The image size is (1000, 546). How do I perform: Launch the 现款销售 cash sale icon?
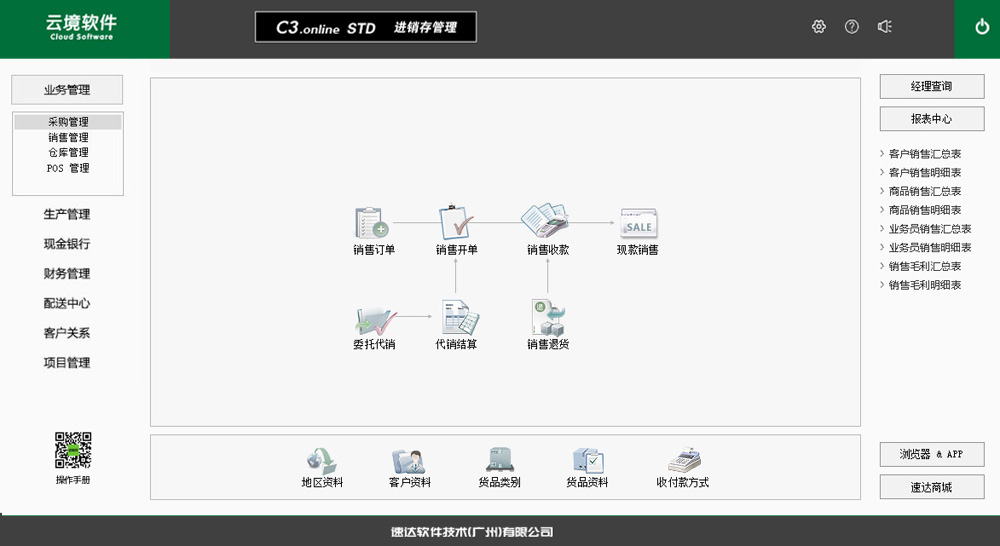click(638, 223)
